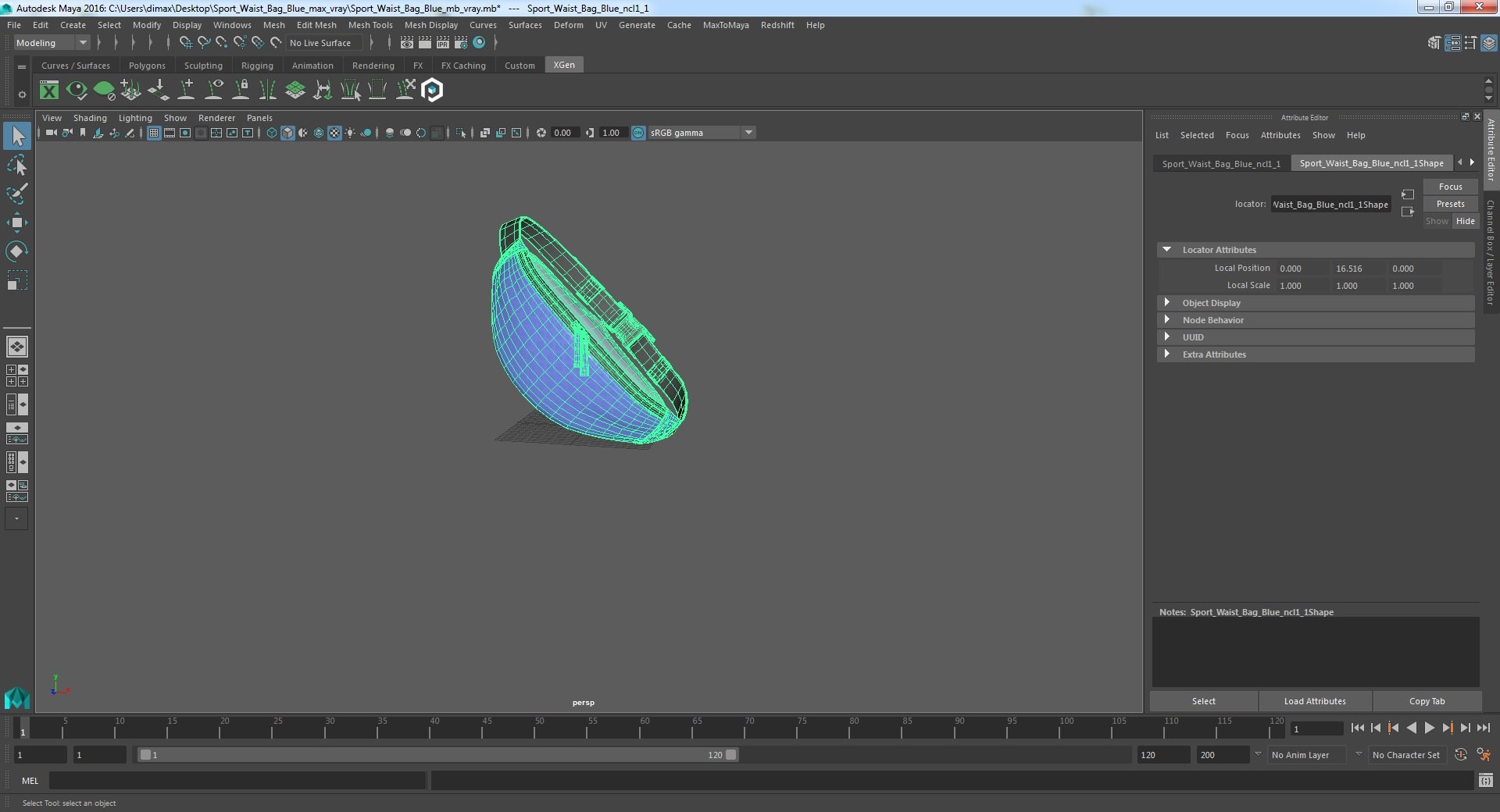Viewport: 1500px width, 812px height.
Task: Switch to the Rigging shelf tab
Action: [x=257, y=66]
